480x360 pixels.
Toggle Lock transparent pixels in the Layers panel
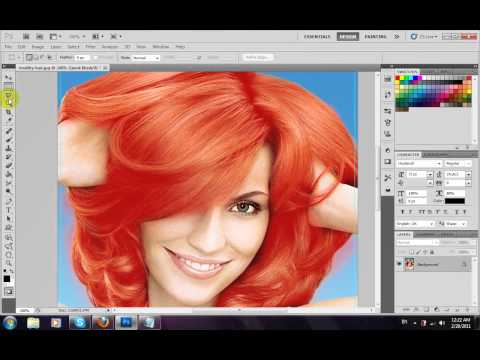(x=411, y=252)
